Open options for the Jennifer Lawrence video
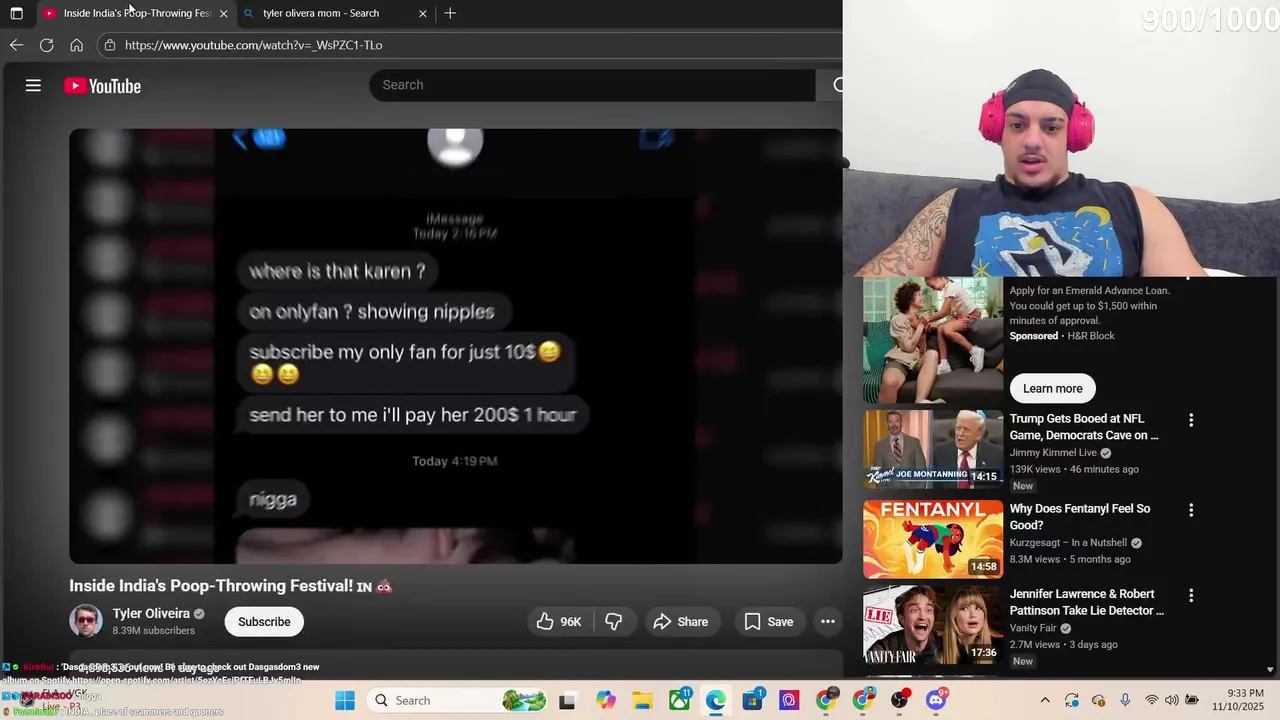 1191,595
